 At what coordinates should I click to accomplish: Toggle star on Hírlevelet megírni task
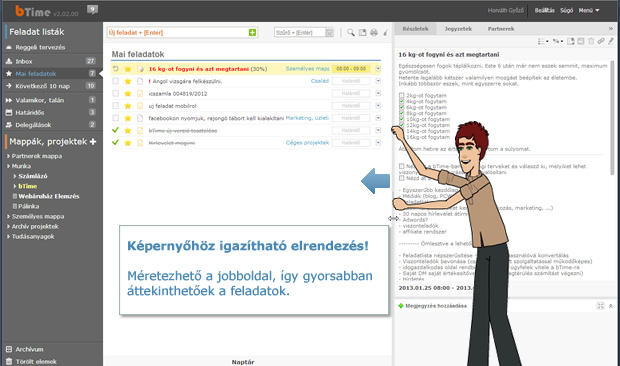pos(128,143)
